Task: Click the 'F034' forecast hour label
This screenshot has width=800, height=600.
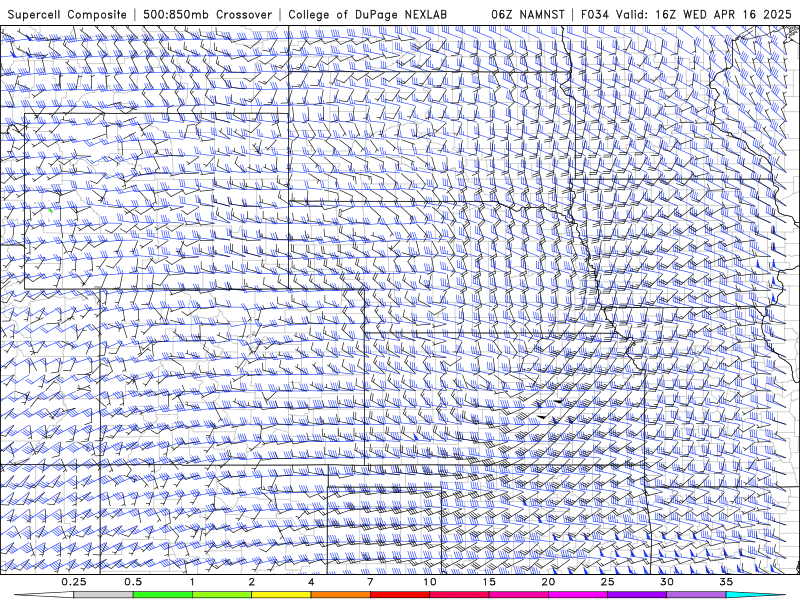Action: click(x=595, y=14)
